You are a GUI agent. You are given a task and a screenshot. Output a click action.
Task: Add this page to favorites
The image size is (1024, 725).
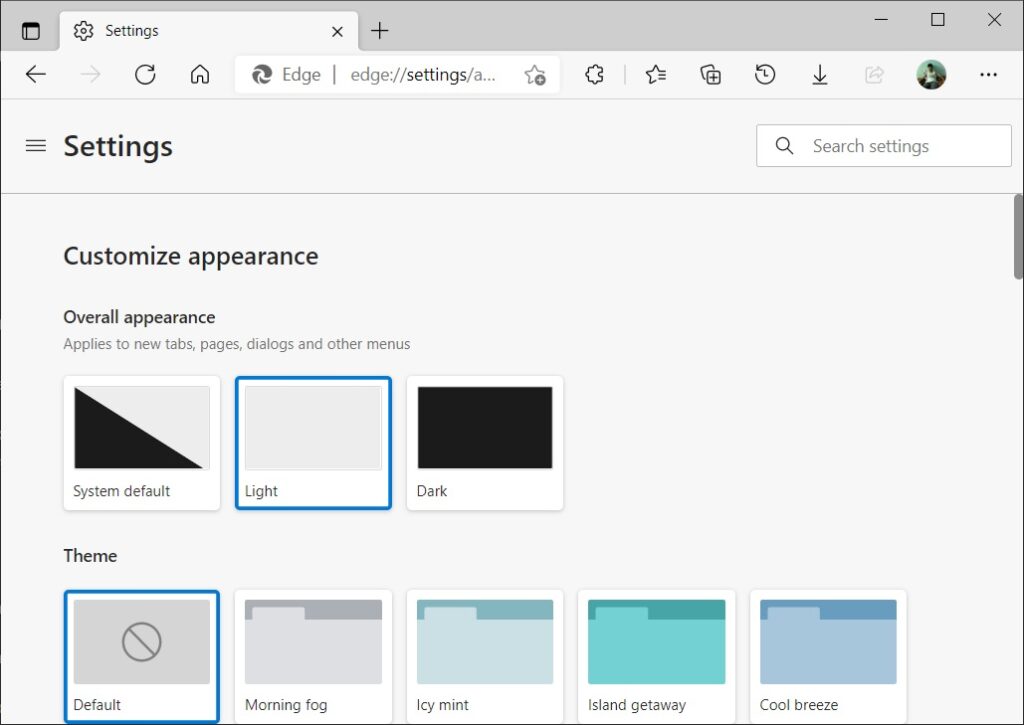click(x=535, y=74)
